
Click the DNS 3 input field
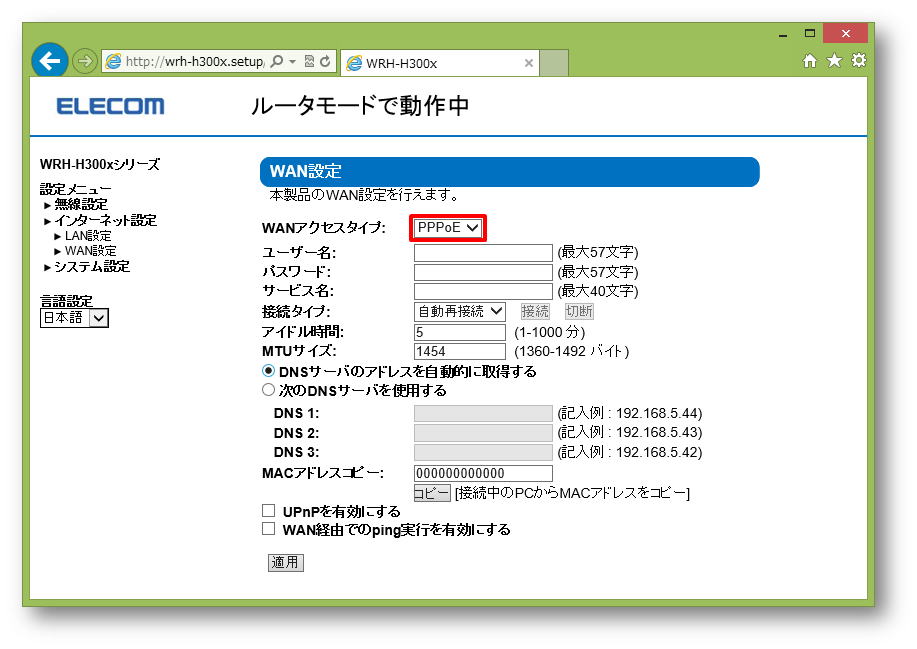tap(483, 453)
